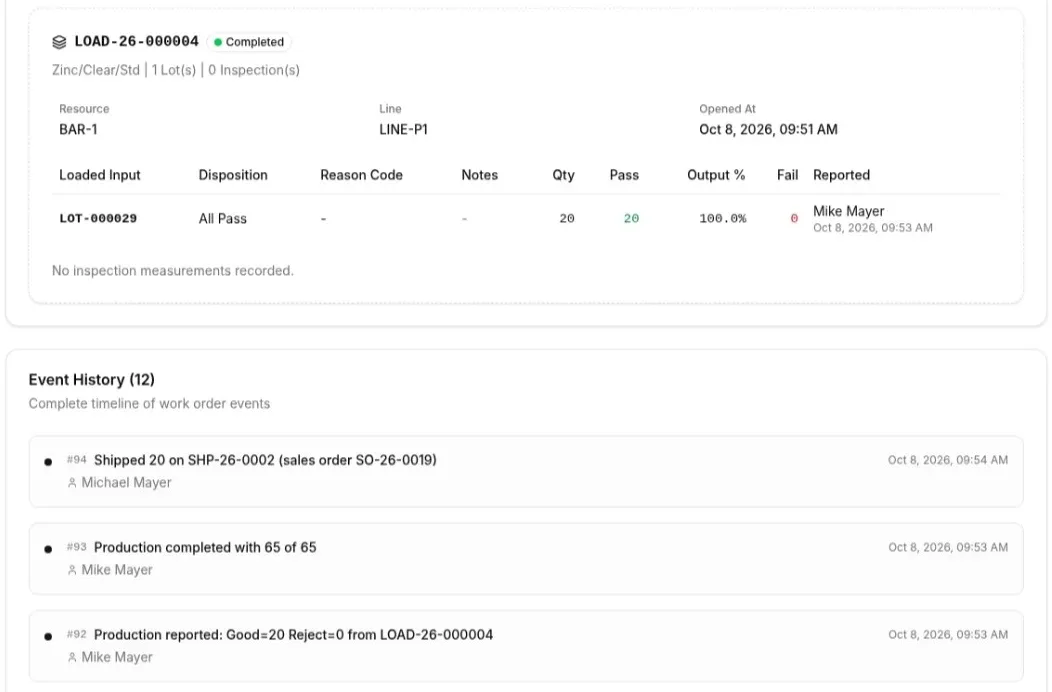Click reporter name Mike Mayer in lot row
Image resolution: width=1052 pixels, height=692 pixels.
[x=849, y=211]
